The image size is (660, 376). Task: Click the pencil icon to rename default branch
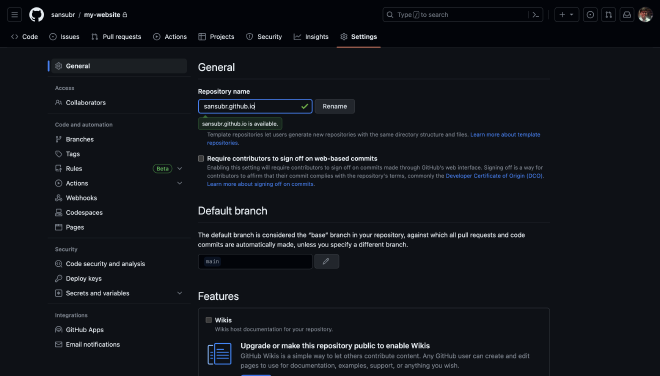pyautogui.click(x=326, y=261)
